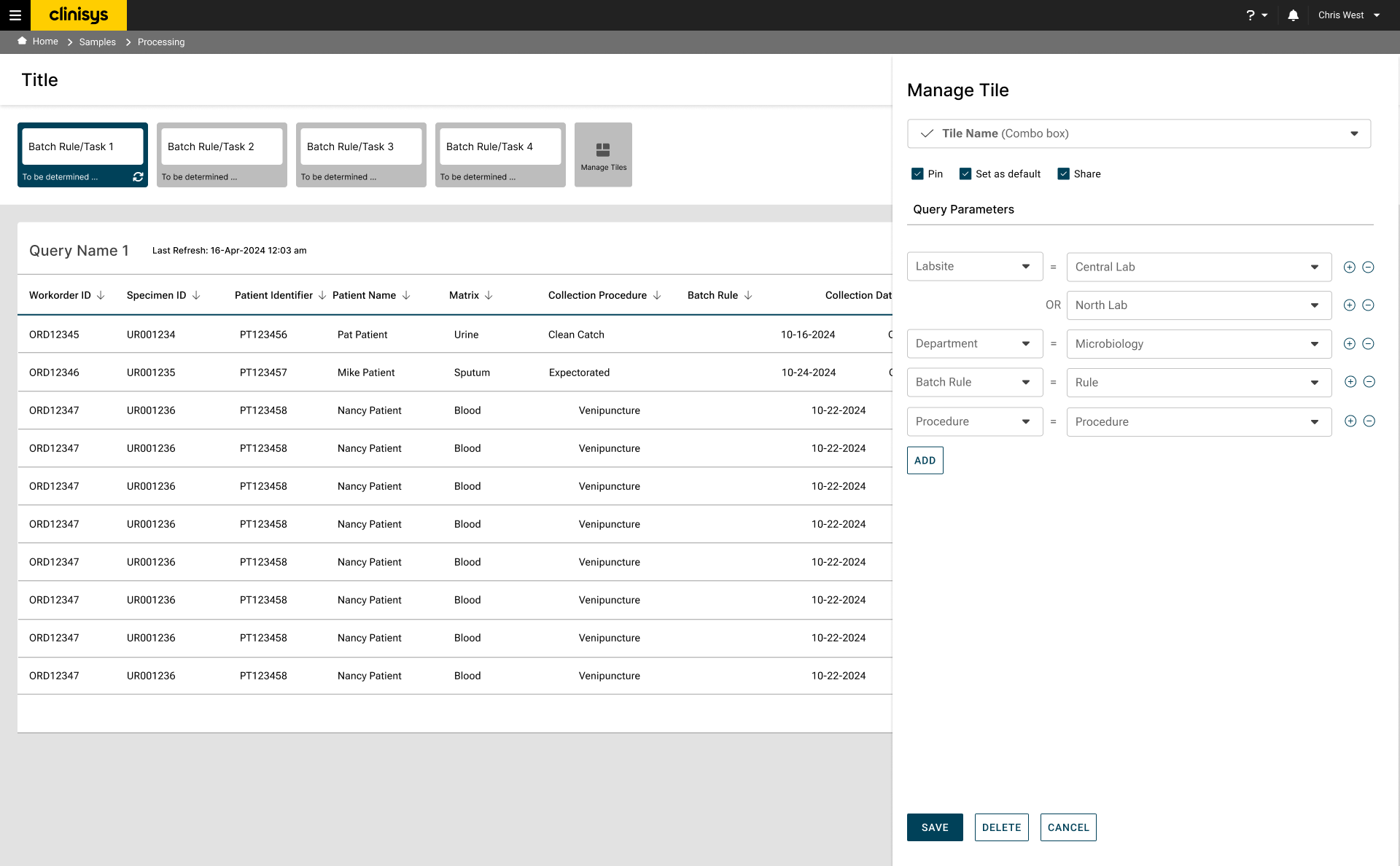Click the CANCEL button
This screenshot has height=866, width=1400.
1068,827
